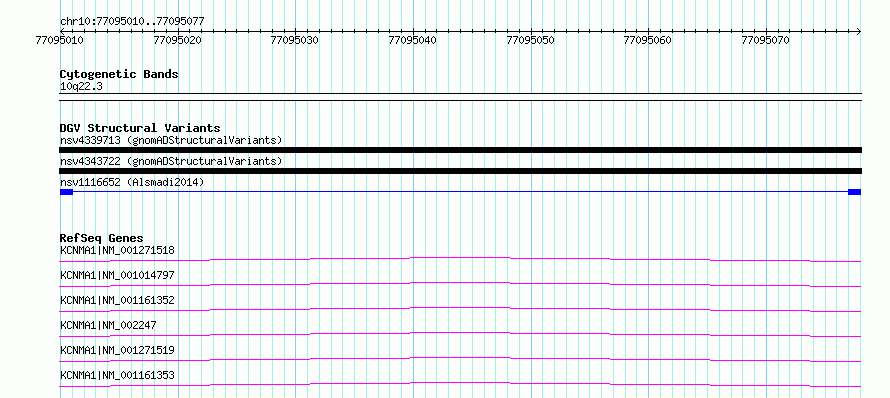Click the RefSeq Genes track heading
Image resolution: width=890 pixels, height=398 pixels.
point(102,238)
